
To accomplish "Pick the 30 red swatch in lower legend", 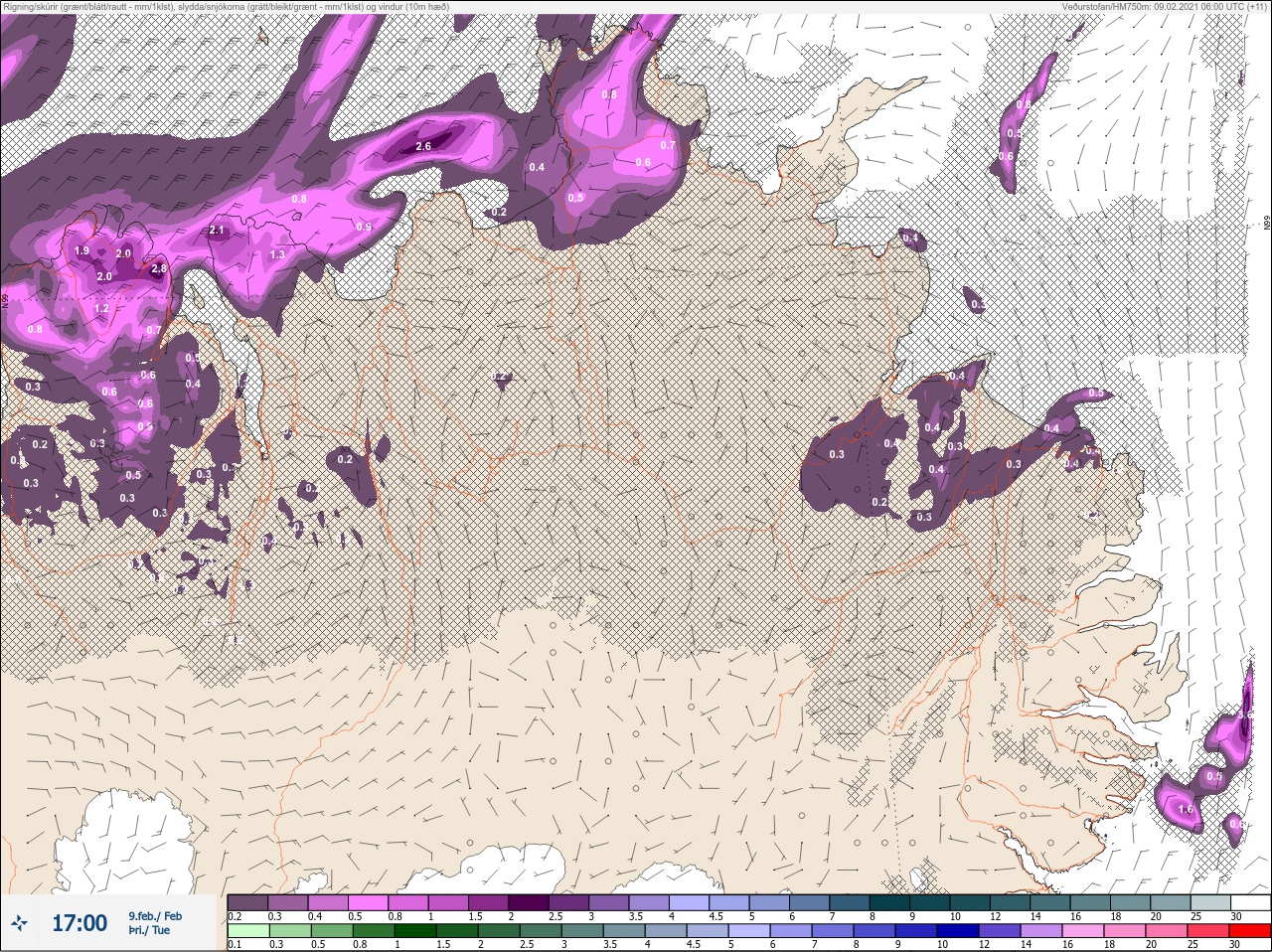I will click(1249, 931).
